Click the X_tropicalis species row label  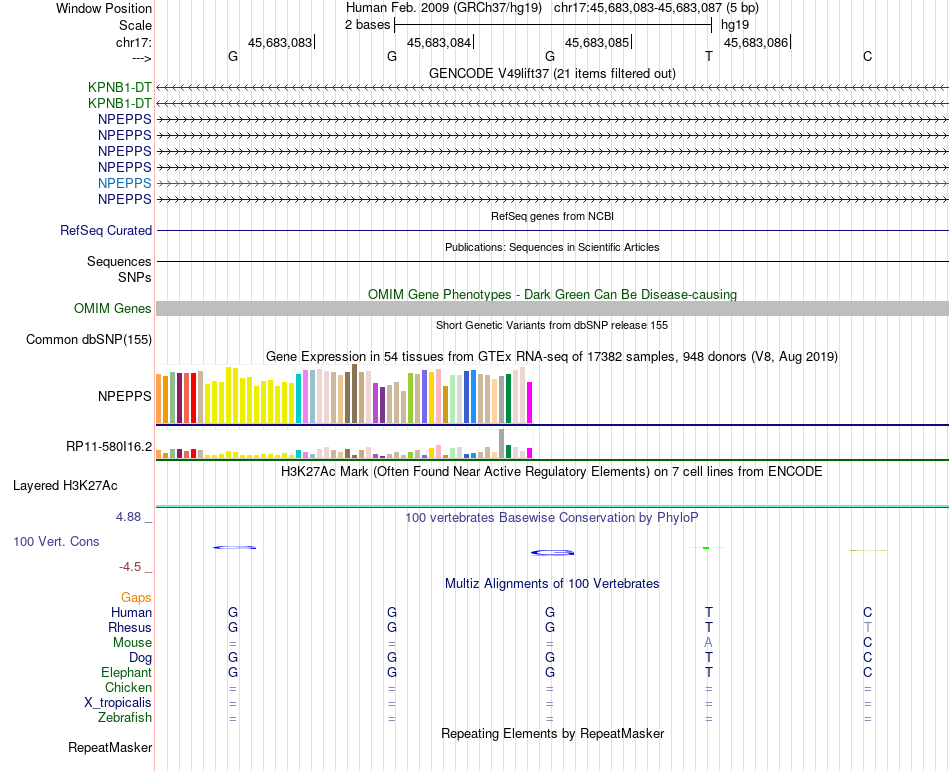click(118, 703)
